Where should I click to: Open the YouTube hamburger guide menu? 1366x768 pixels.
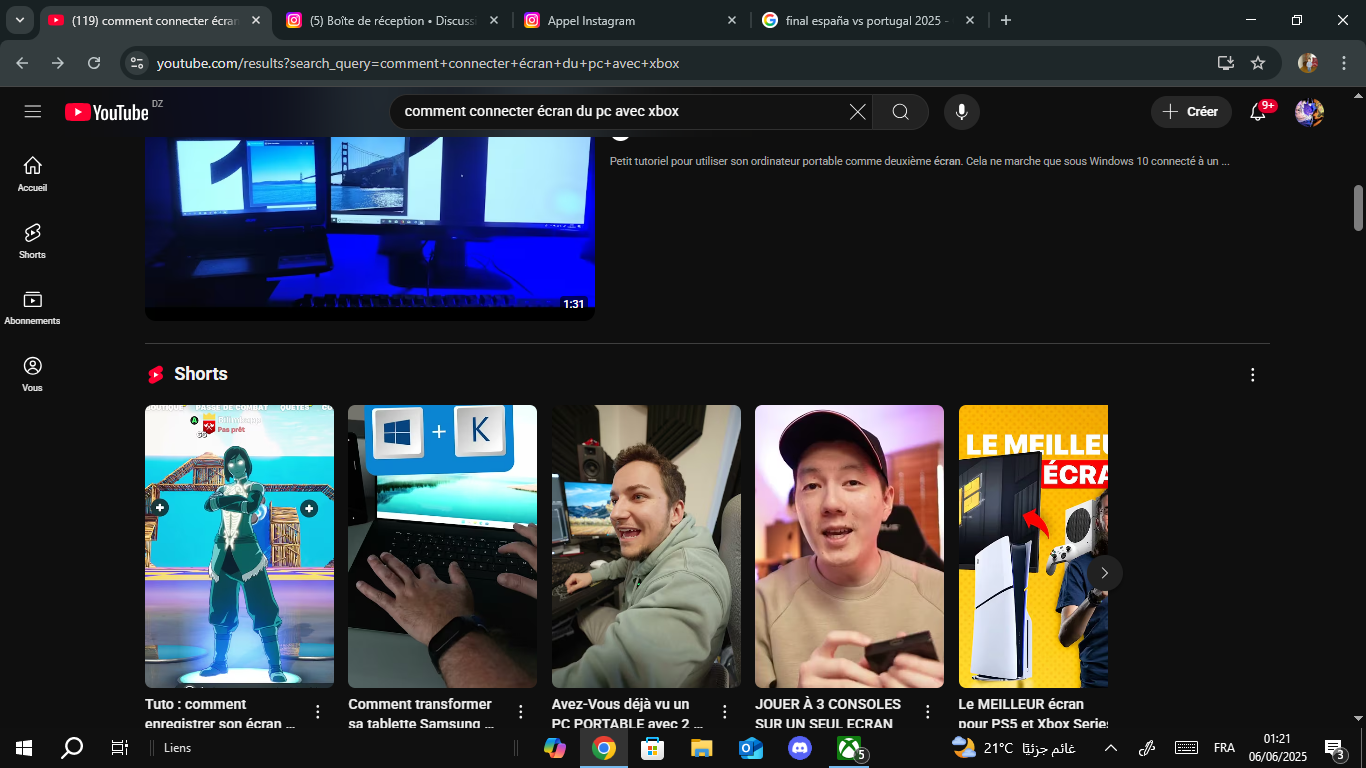33,112
